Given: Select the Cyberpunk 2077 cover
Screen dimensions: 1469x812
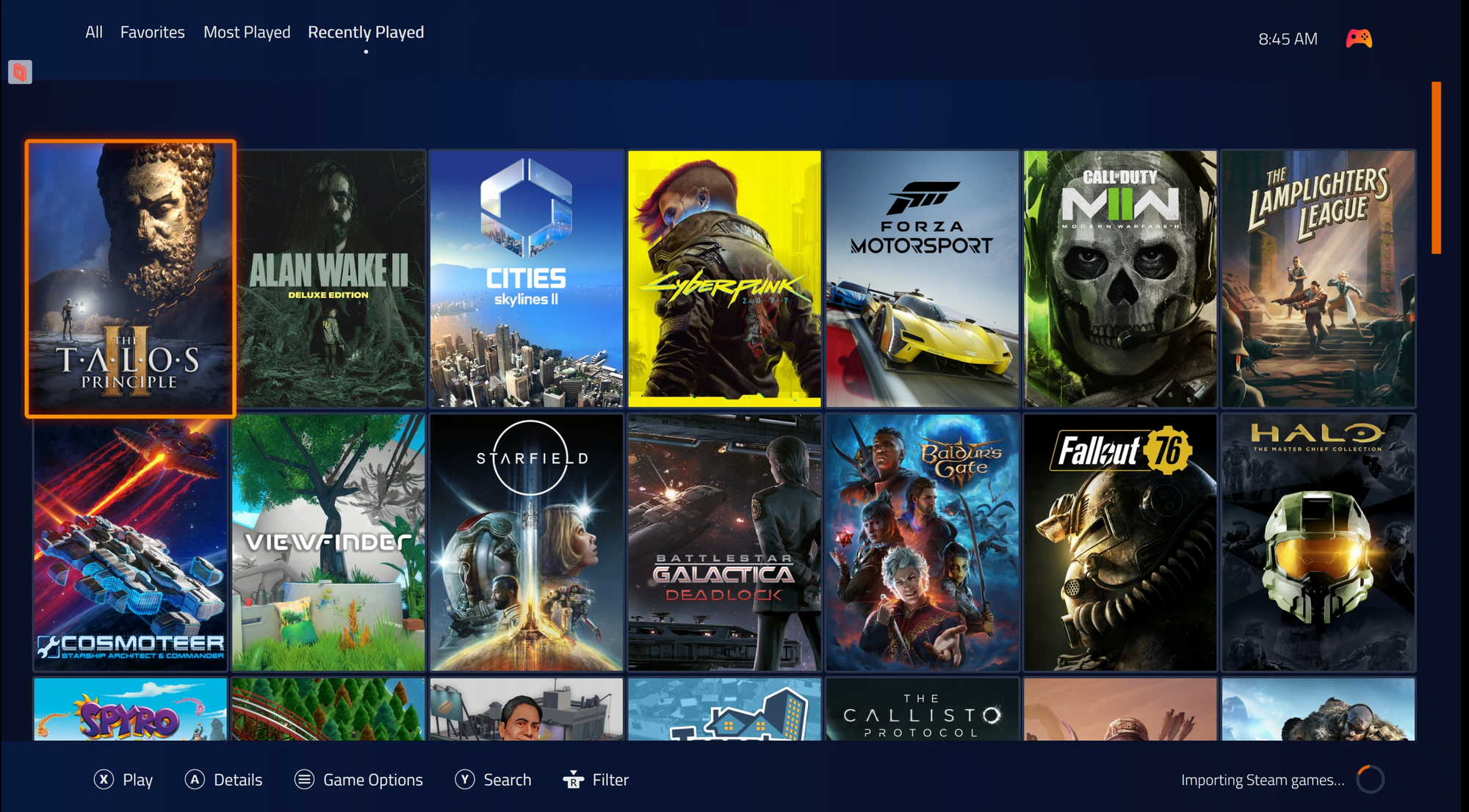Looking at the screenshot, I should coord(724,279).
